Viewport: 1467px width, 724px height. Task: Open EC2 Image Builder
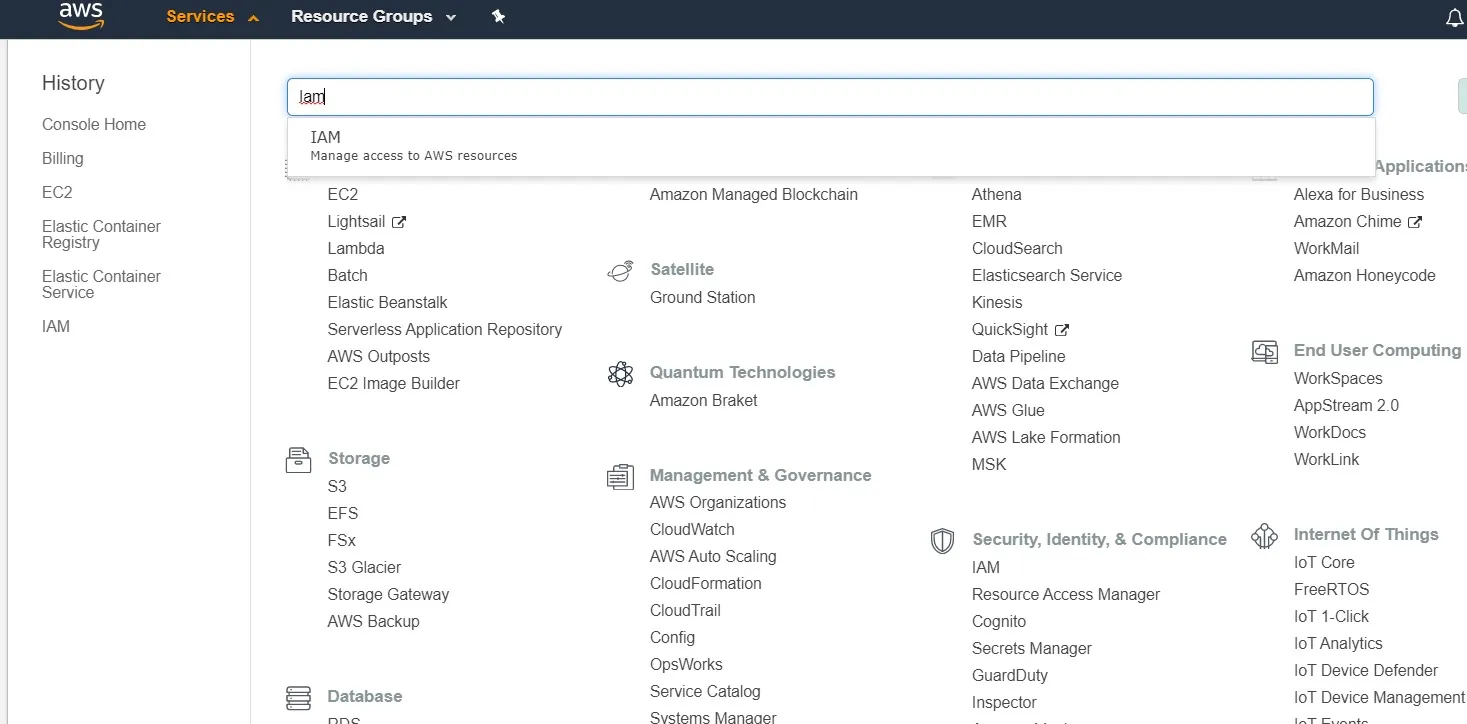pos(394,383)
